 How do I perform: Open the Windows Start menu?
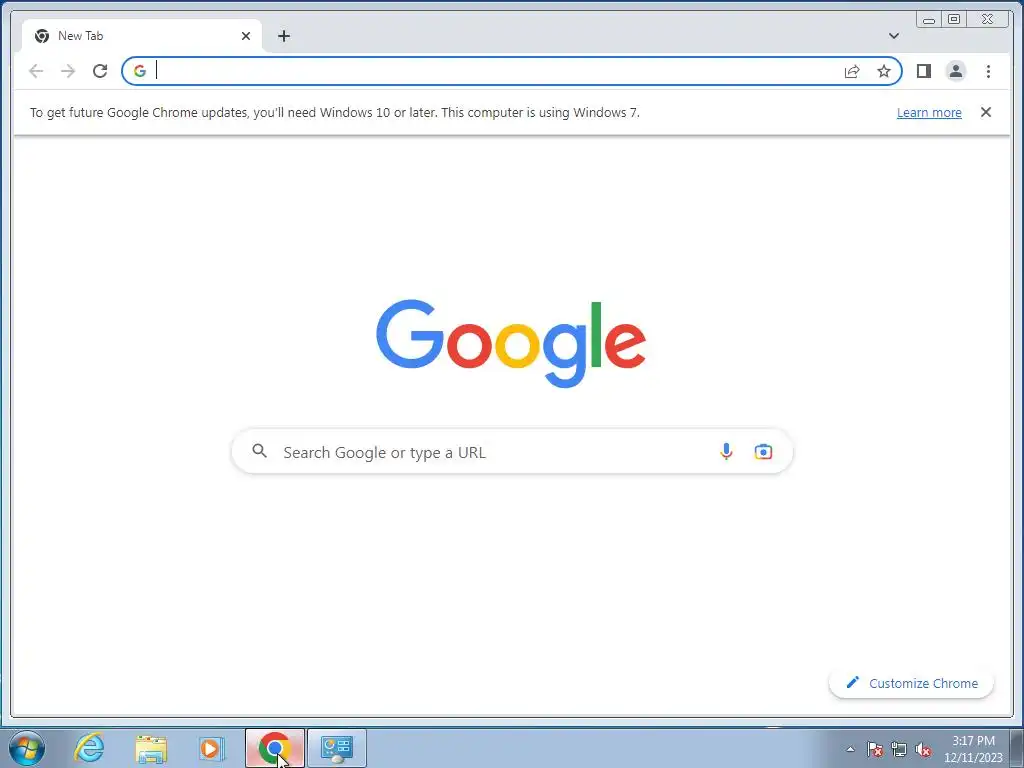pos(27,748)
